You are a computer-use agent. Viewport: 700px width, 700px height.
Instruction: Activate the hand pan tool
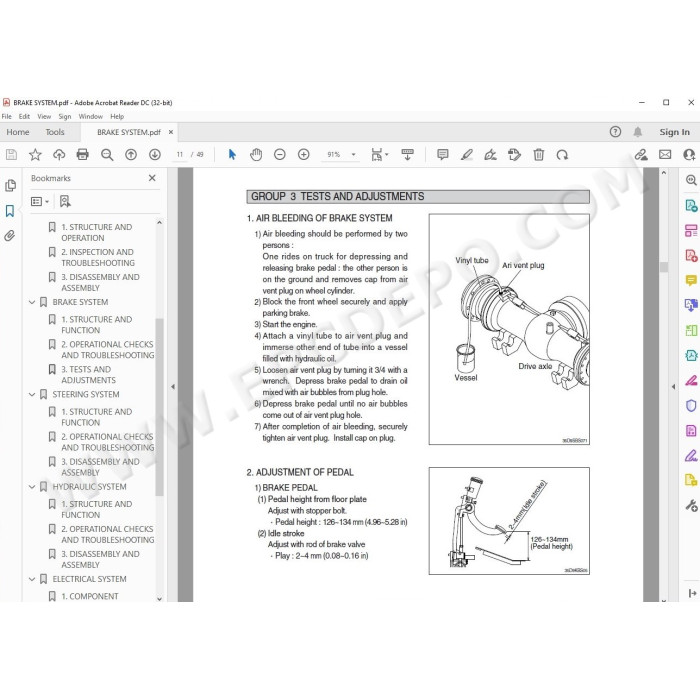[256, 155]
